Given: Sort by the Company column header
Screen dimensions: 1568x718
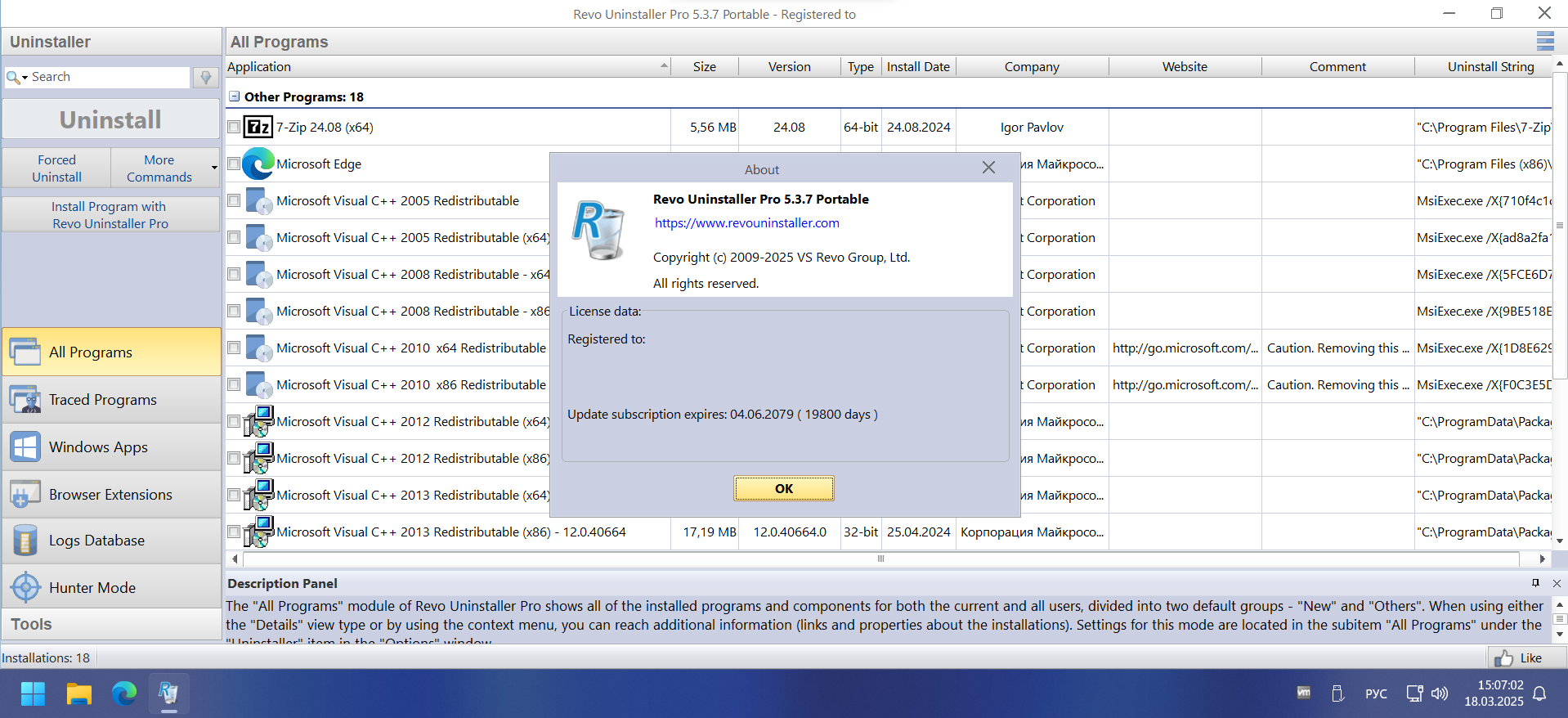Looking at the screenshot, I should (x=1033, y=67).
